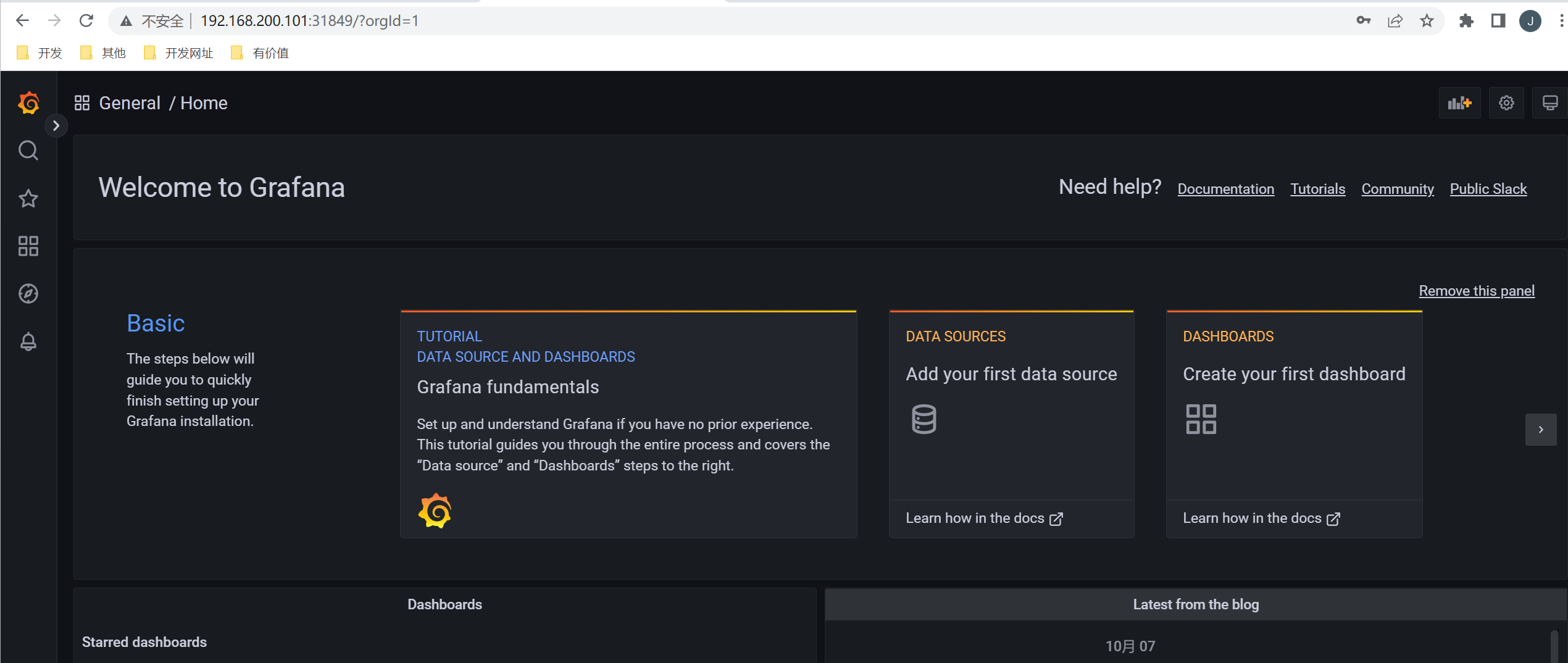Image resolution: width=1568 pixels, height=663 pixels.
Task: Click browser forward arrow
Action: pyautogui.click(x=54, y=20)
